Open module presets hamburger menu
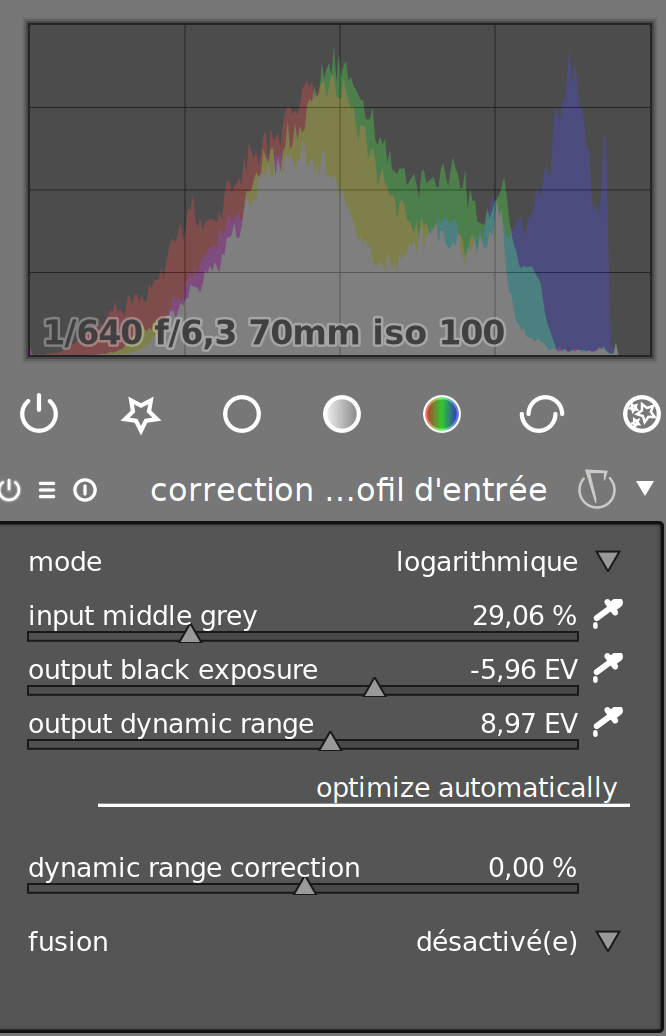This screenshot has height=1036, width=666. (x=47, y=490)
